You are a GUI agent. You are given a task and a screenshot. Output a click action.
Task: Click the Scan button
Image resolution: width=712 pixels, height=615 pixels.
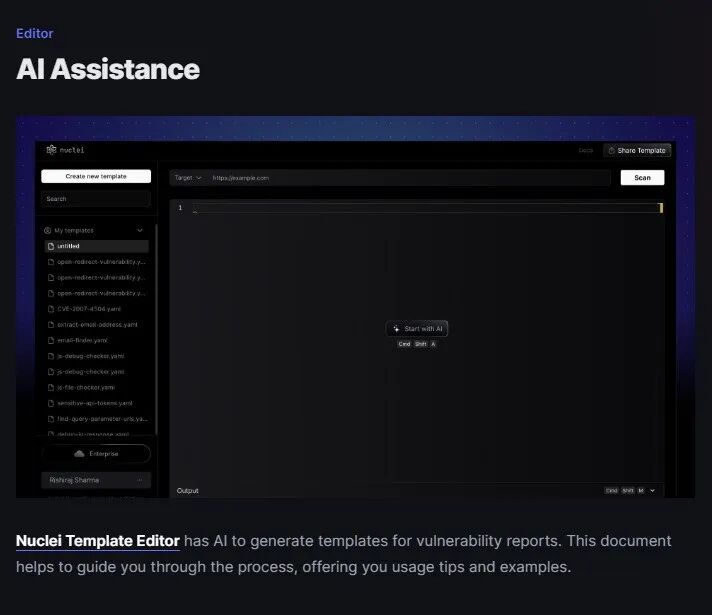pyautogui.click(x=642, y=178)
